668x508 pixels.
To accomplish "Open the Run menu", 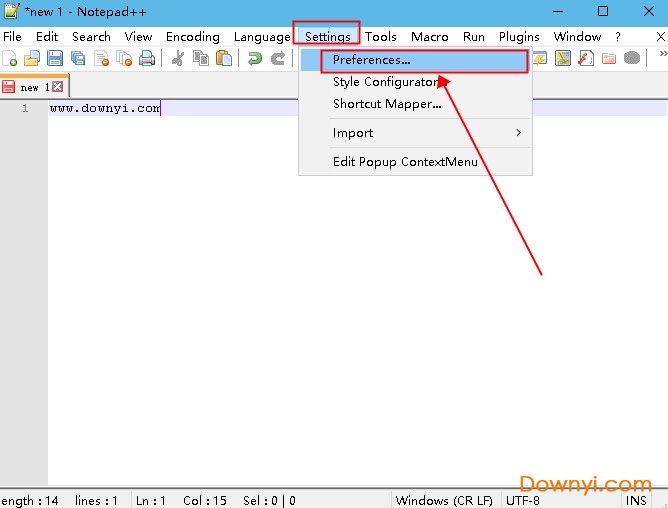I will coord(473,37).
